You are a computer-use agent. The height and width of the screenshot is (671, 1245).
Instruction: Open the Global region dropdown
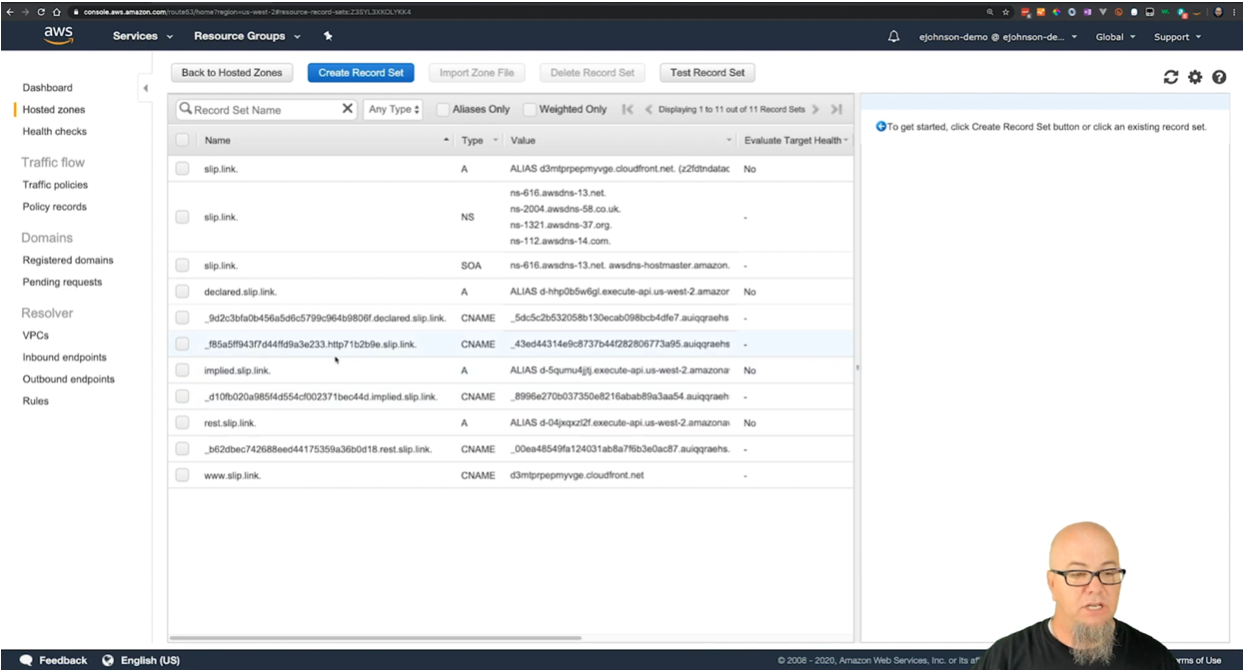pyautogui.click(x=1115, y=36)
